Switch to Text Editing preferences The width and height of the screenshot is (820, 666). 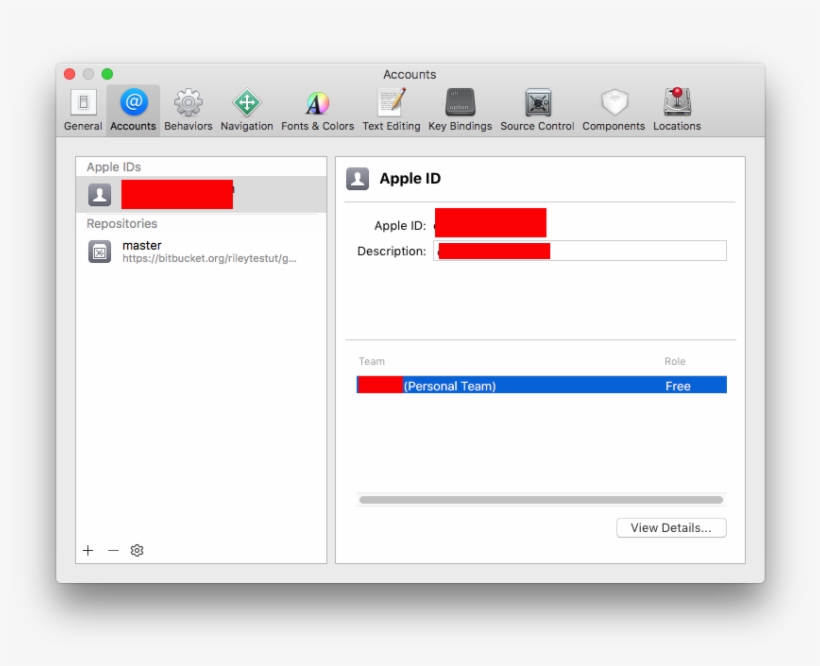pyautogui.click(x=391, y=110)
